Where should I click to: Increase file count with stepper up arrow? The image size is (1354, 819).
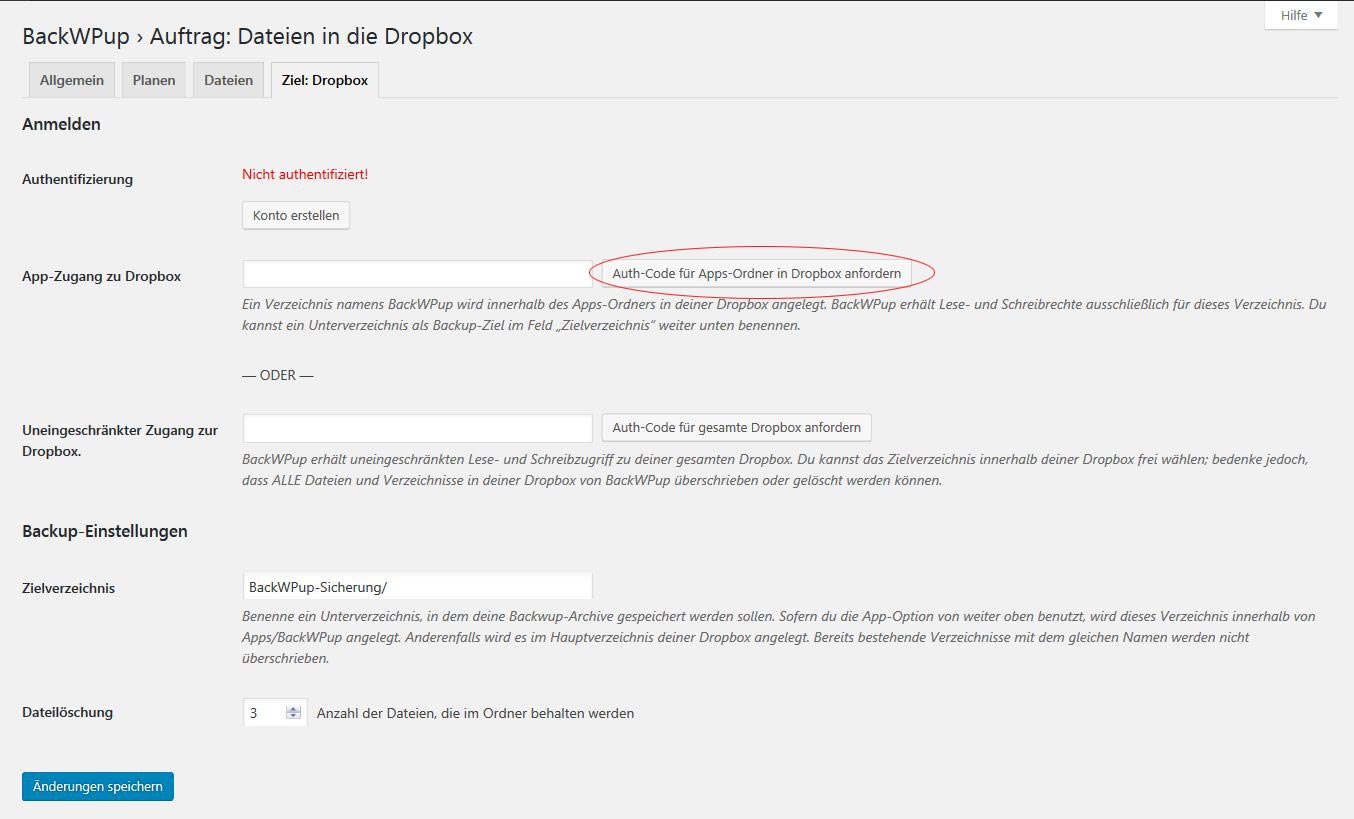(293, 709)
